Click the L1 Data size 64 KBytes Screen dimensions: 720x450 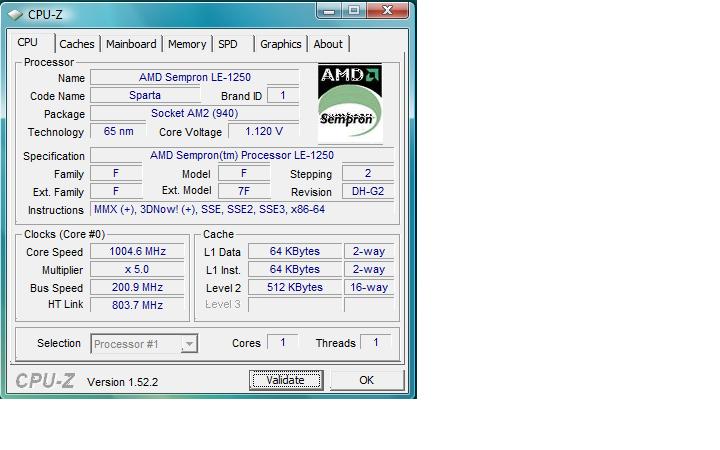tap(295, 251)
